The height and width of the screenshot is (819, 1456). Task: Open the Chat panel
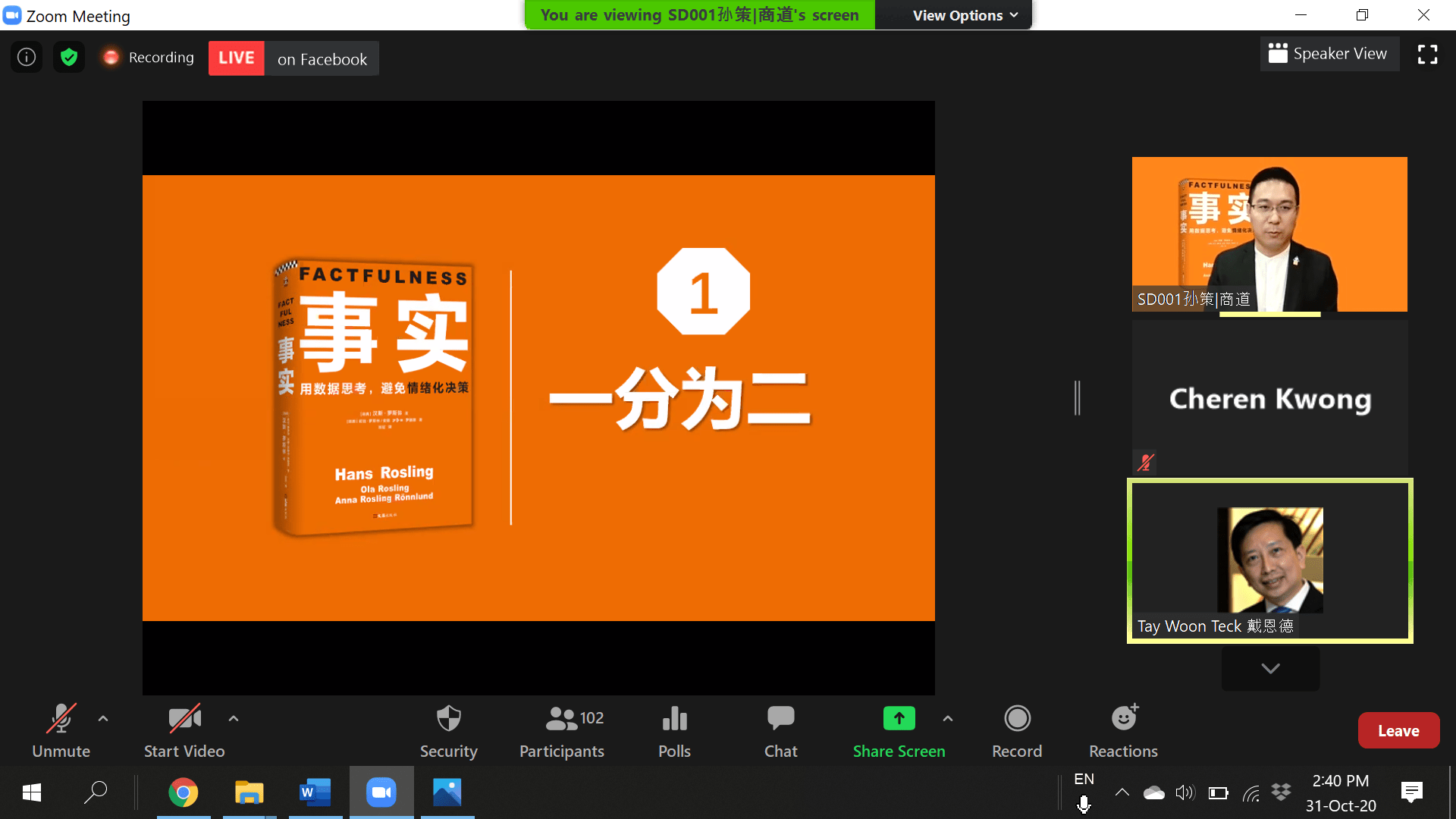[x=780, y=730]
